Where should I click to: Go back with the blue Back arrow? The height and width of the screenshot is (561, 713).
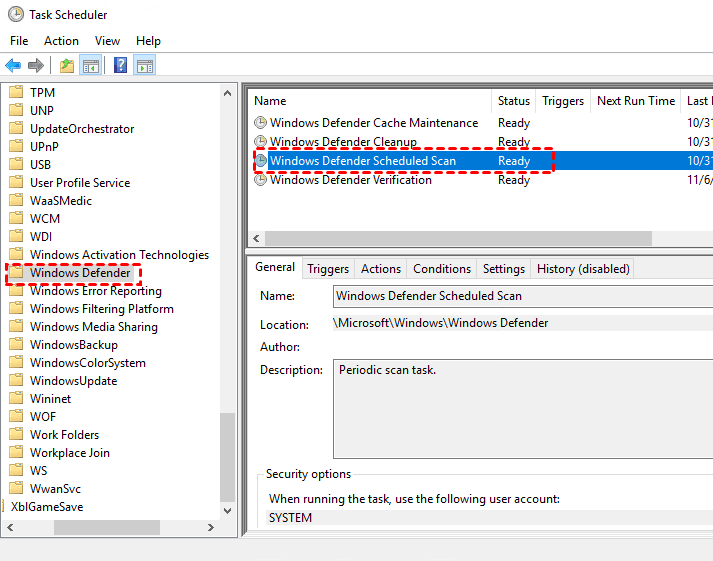13,65
